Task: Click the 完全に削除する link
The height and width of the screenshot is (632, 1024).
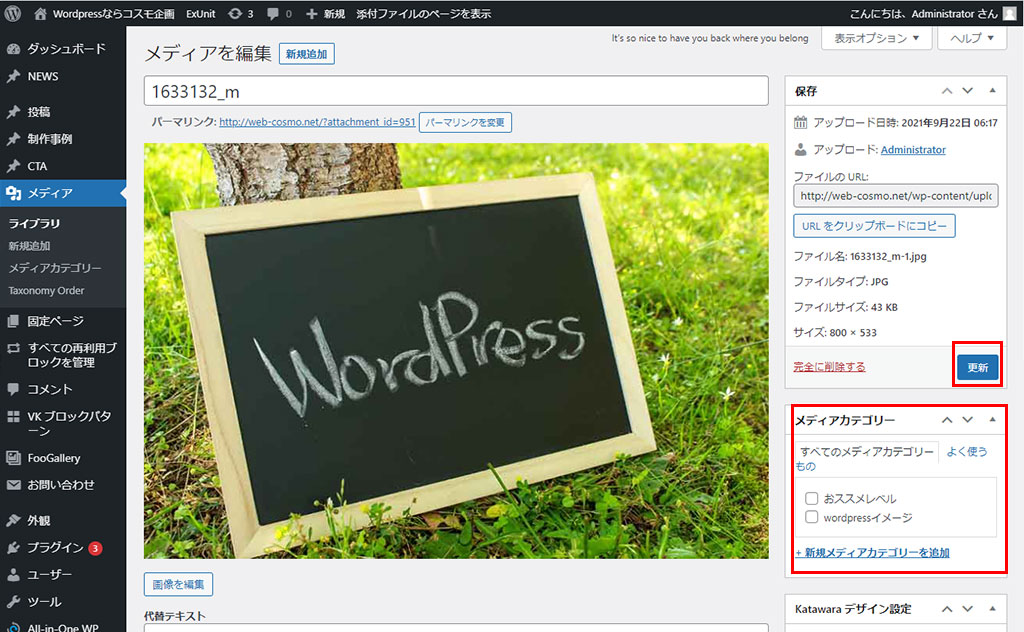Action: pos(829,367)
